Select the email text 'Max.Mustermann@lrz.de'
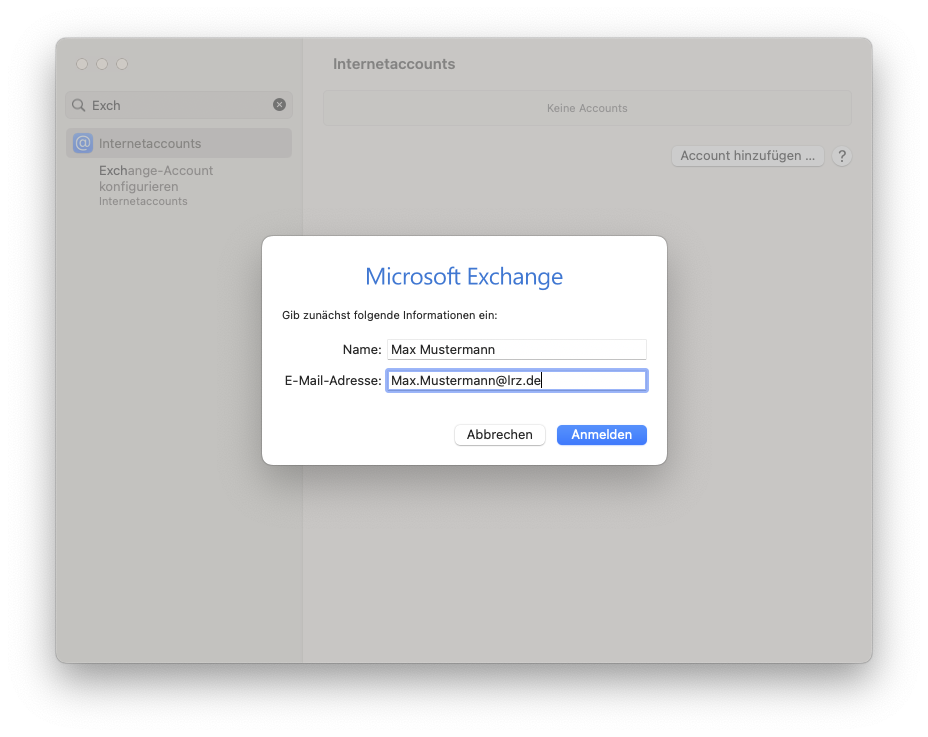The width and height of the screenshot is (928, 737). (x=466, y=380)
